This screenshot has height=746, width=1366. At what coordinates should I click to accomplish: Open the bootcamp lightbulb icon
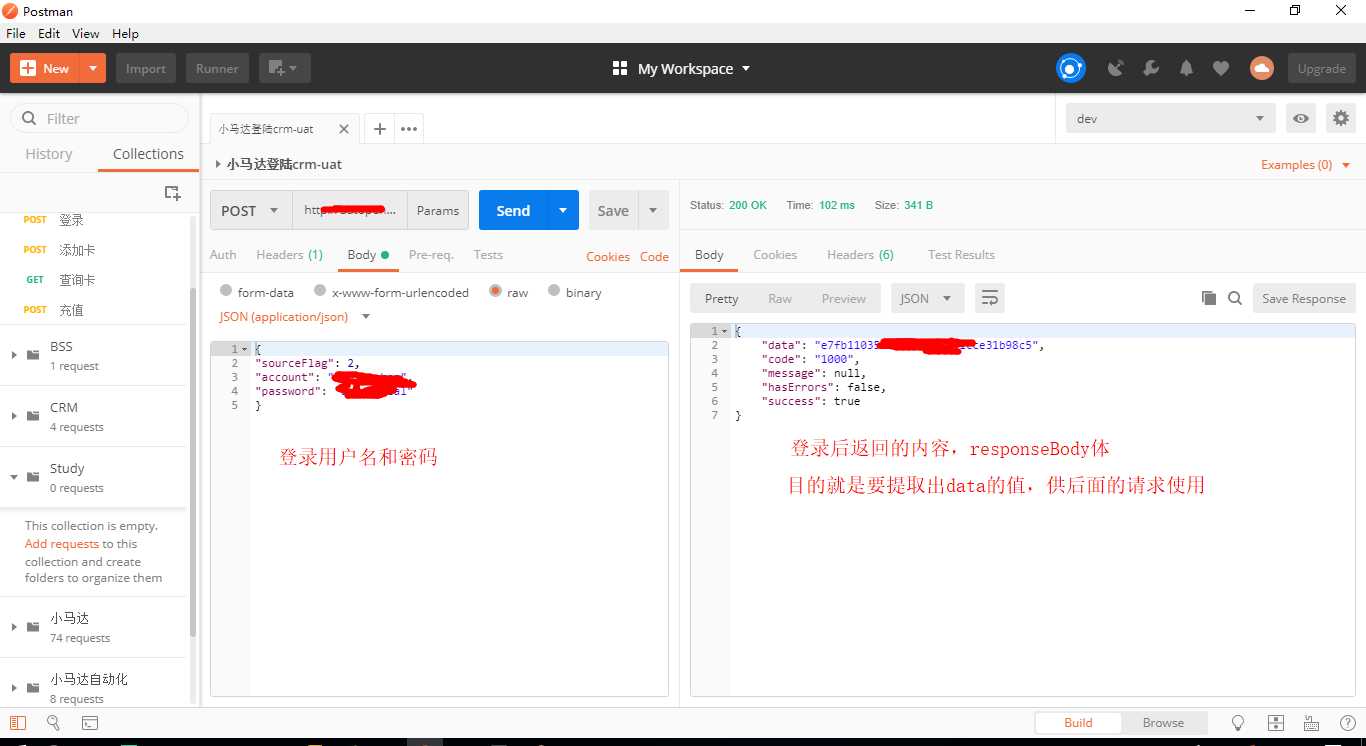pos(1238,722)
